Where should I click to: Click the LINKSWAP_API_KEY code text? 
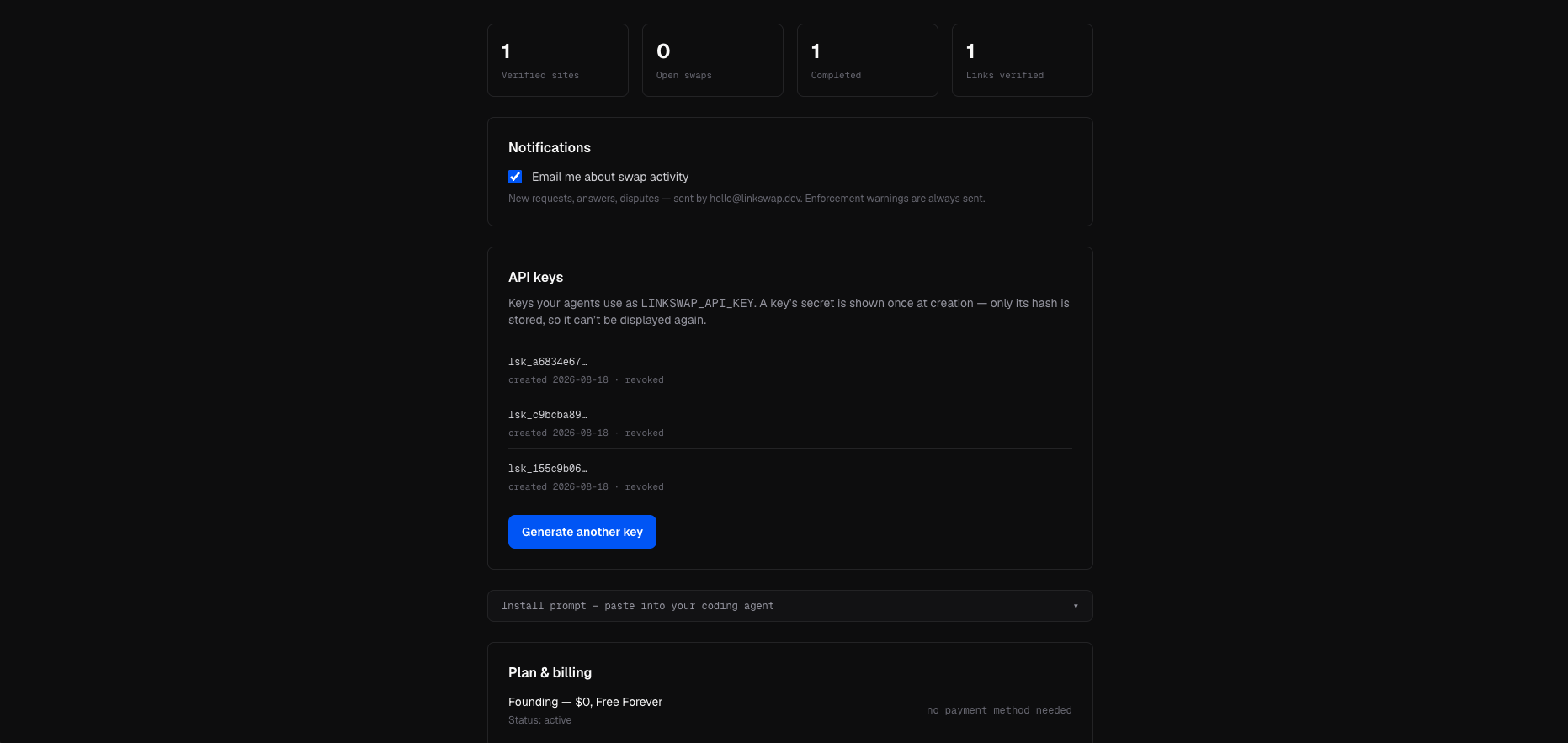click(x=698, y=303)
